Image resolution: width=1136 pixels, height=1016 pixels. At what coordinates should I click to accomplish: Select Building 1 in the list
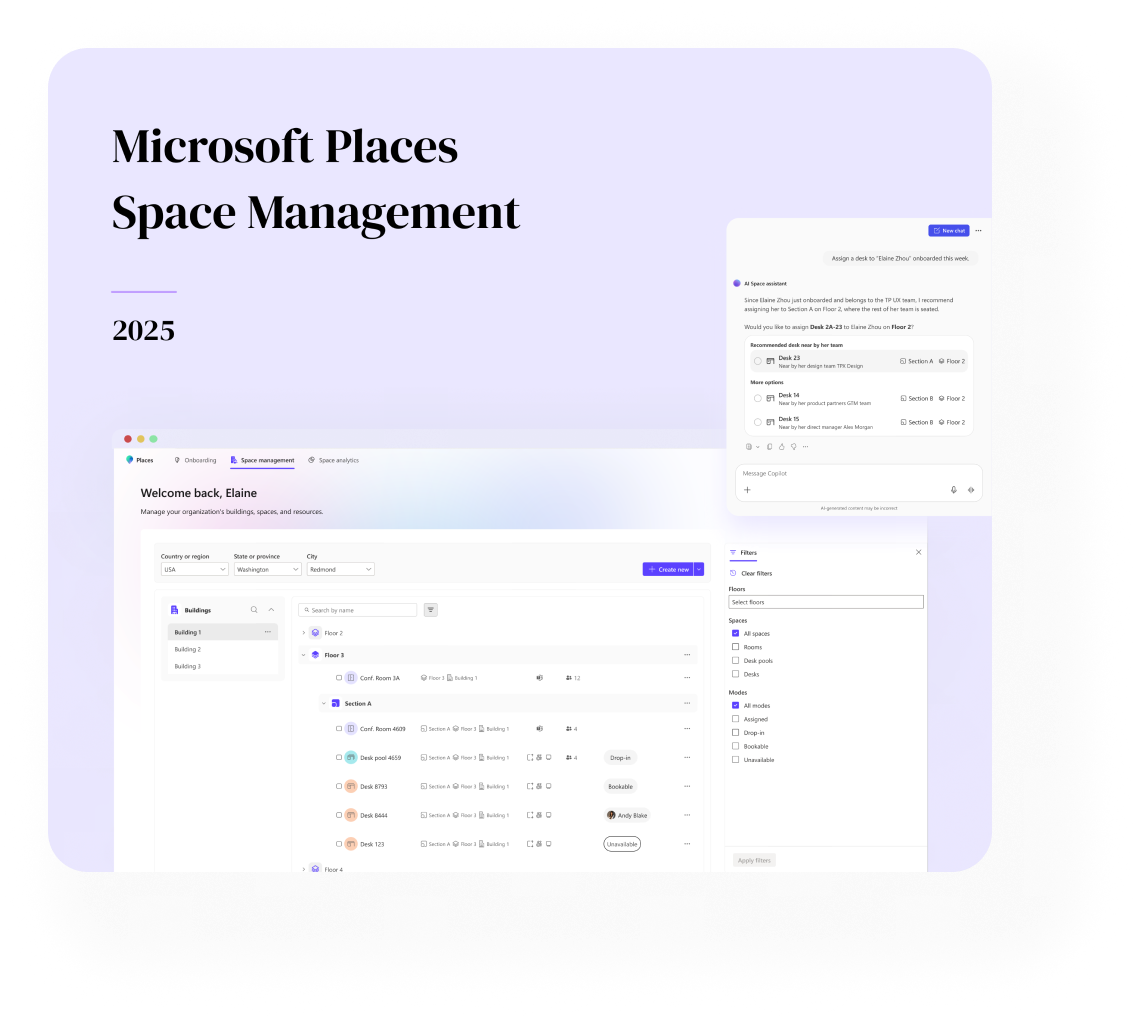[222, 633]
